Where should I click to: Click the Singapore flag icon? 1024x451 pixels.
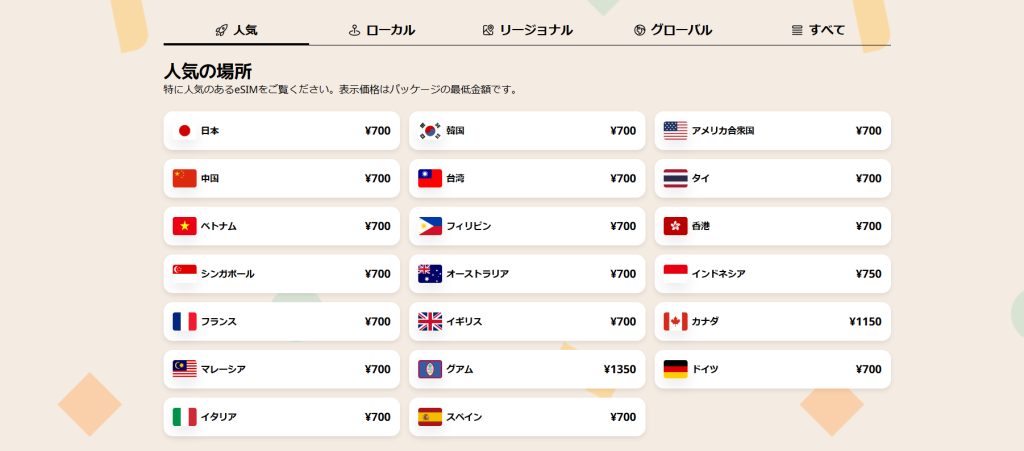click(184, 273)
